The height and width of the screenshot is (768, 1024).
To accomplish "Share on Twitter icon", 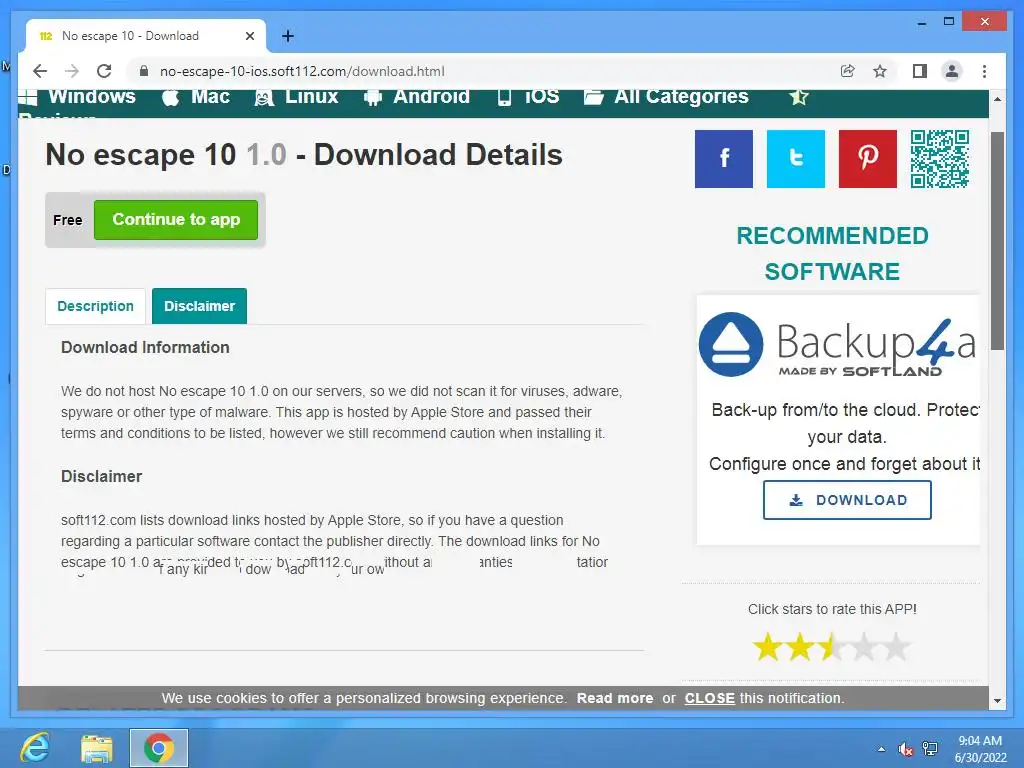I will coord(795,159).
